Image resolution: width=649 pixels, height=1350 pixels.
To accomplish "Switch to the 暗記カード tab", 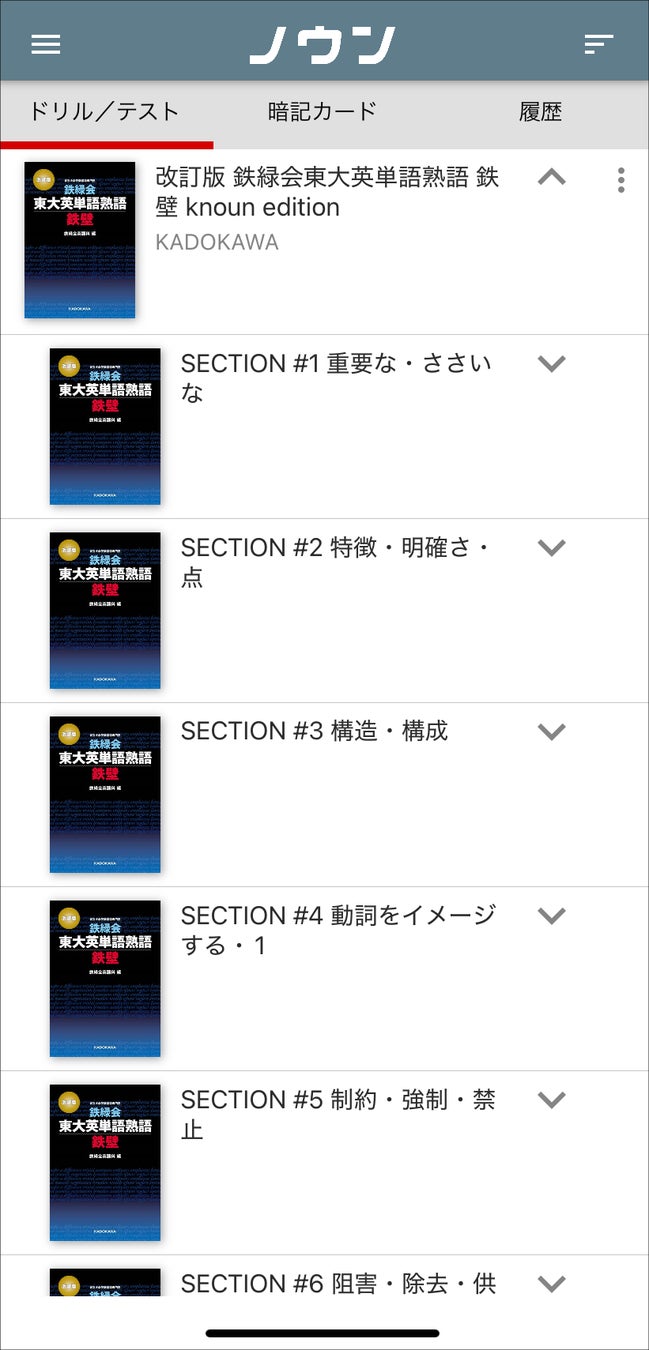I will (x=323, y=111).
